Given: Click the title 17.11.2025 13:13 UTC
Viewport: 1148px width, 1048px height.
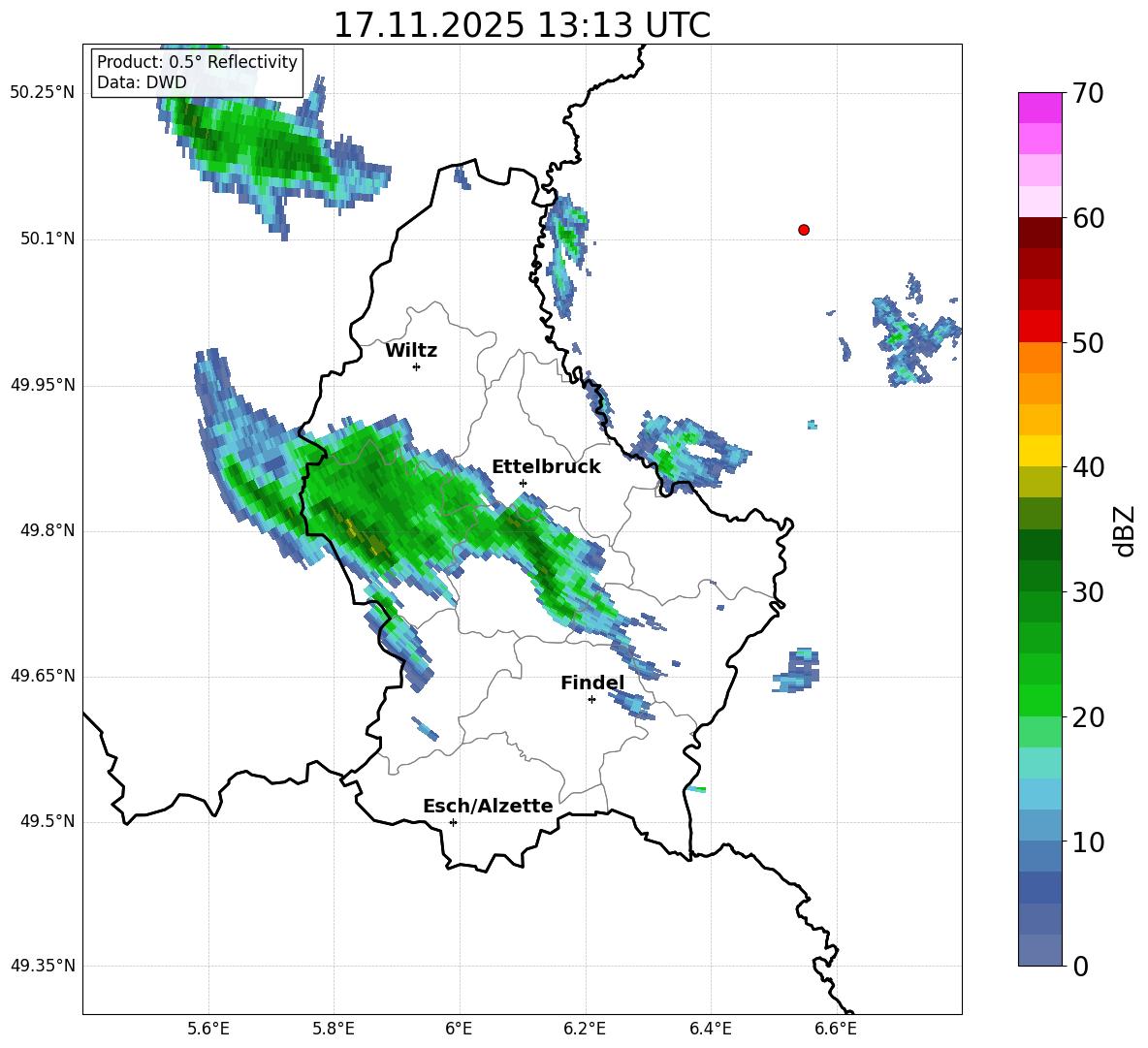Looking at the screenshot, I should pyautogui.click(x=522, y=25).
